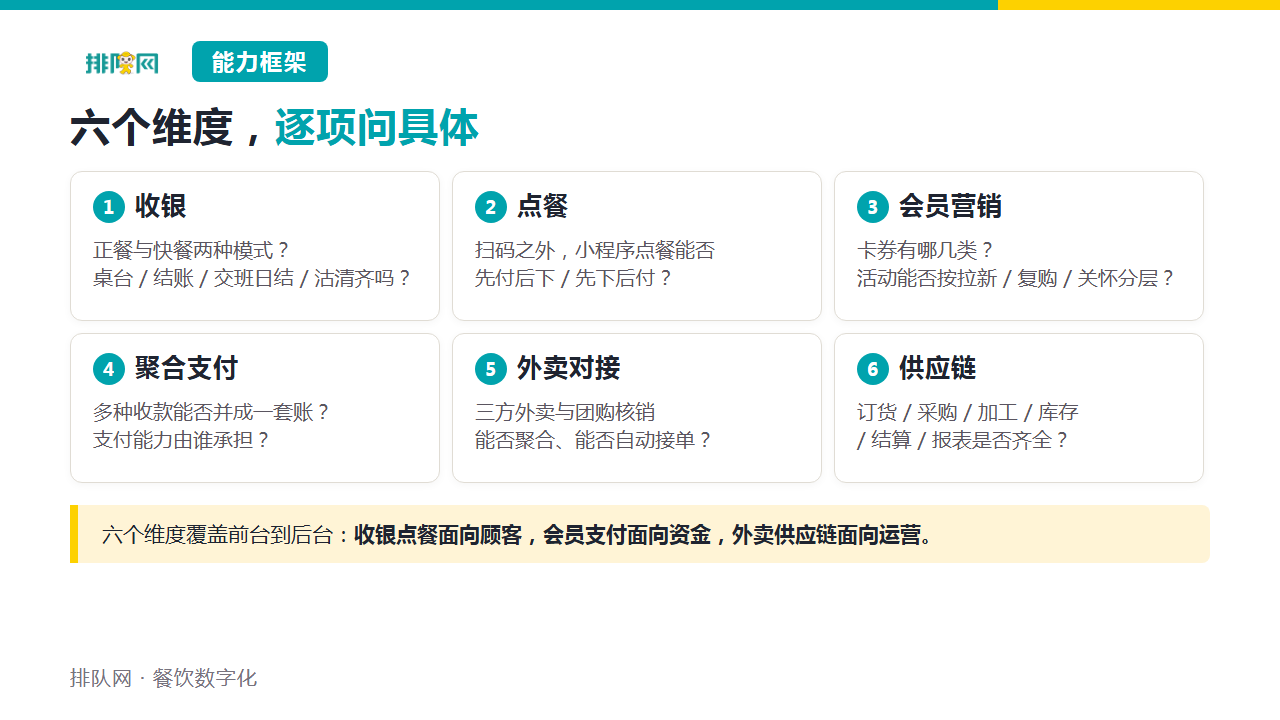Click the number 5 circle badge beside 外卖对接
Image resolution: width=1280 pixels, height=720 pixels.
point(491,369)
